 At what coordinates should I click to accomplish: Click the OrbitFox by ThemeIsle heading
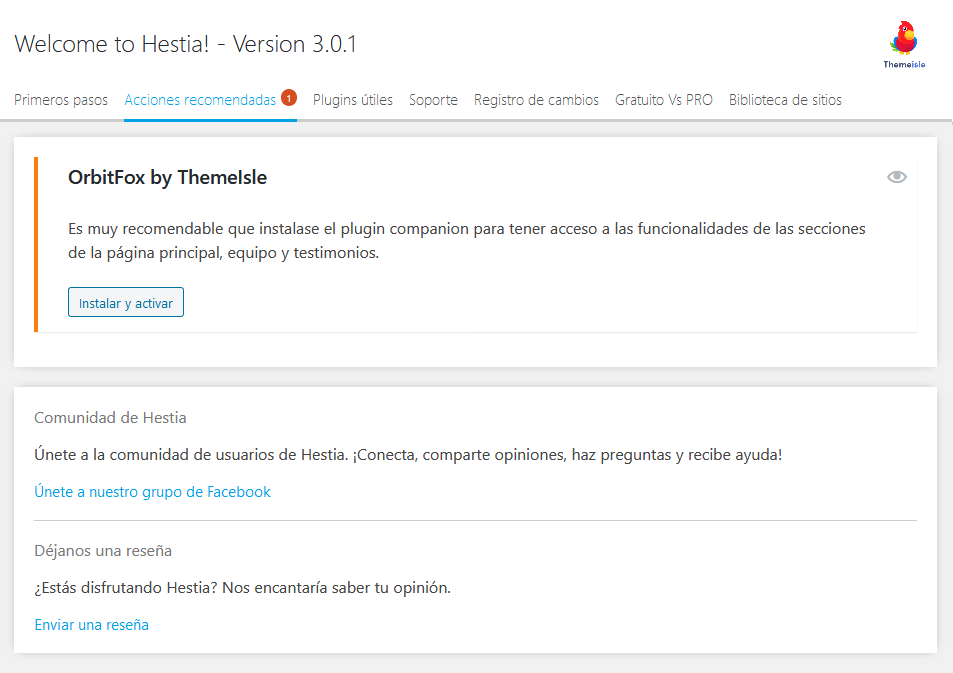(x=167, y=178)
